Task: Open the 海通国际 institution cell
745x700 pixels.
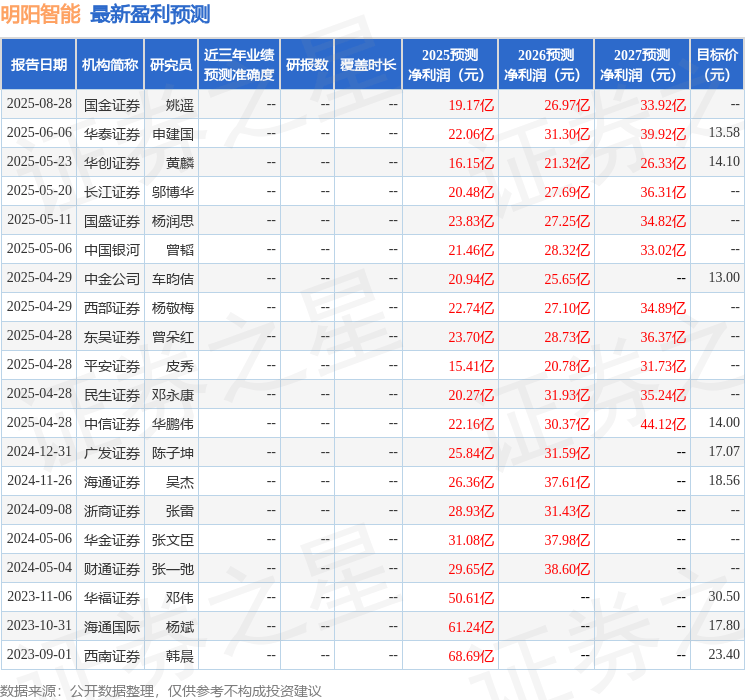Action: click(x=111, y=626)
